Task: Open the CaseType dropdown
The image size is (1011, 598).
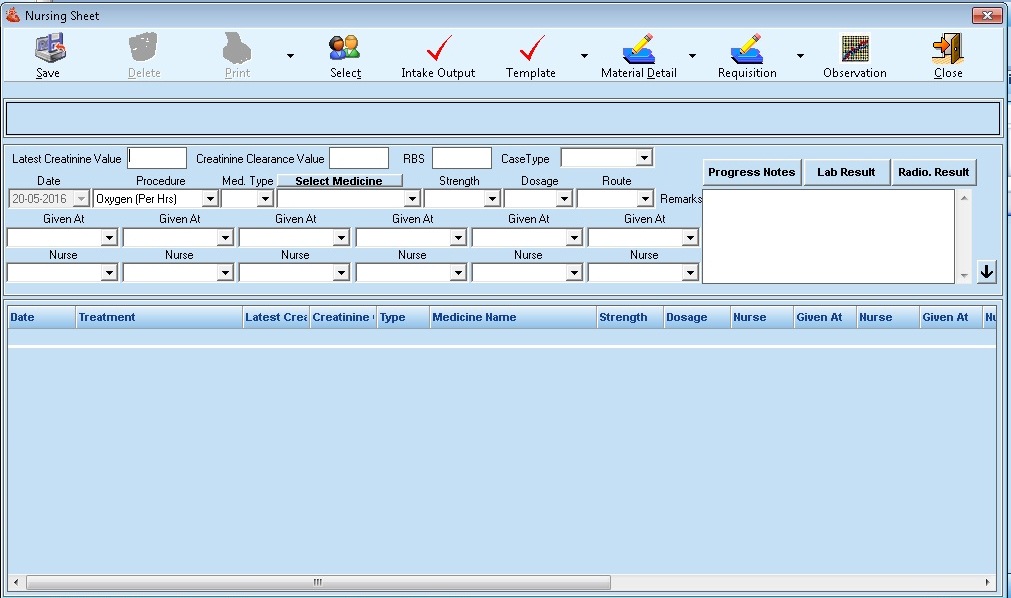Action: click(x=644, y=158)
